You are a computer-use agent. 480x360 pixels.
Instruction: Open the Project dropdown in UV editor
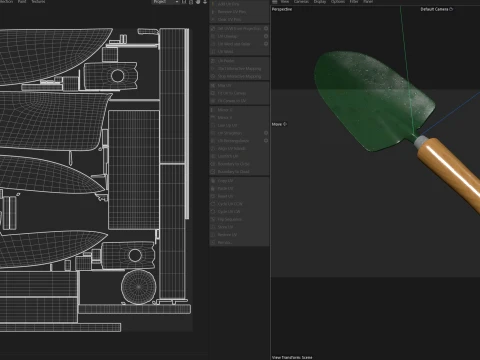click(x=166, y=2)
